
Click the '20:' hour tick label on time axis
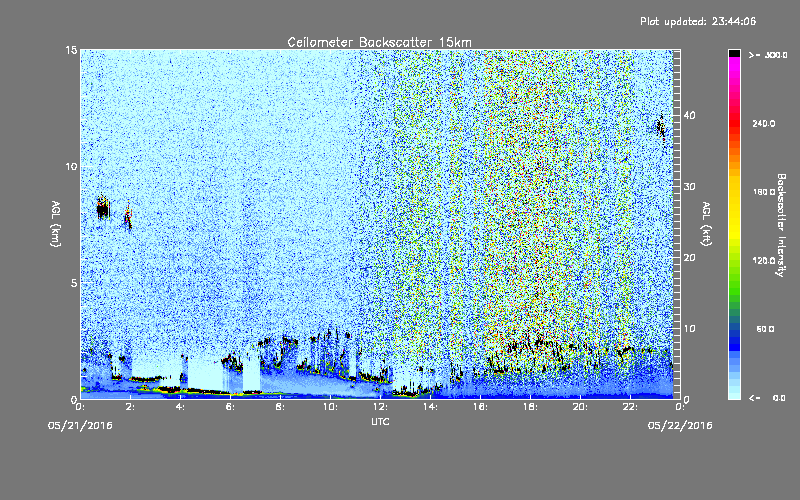(x=580, y=407)
